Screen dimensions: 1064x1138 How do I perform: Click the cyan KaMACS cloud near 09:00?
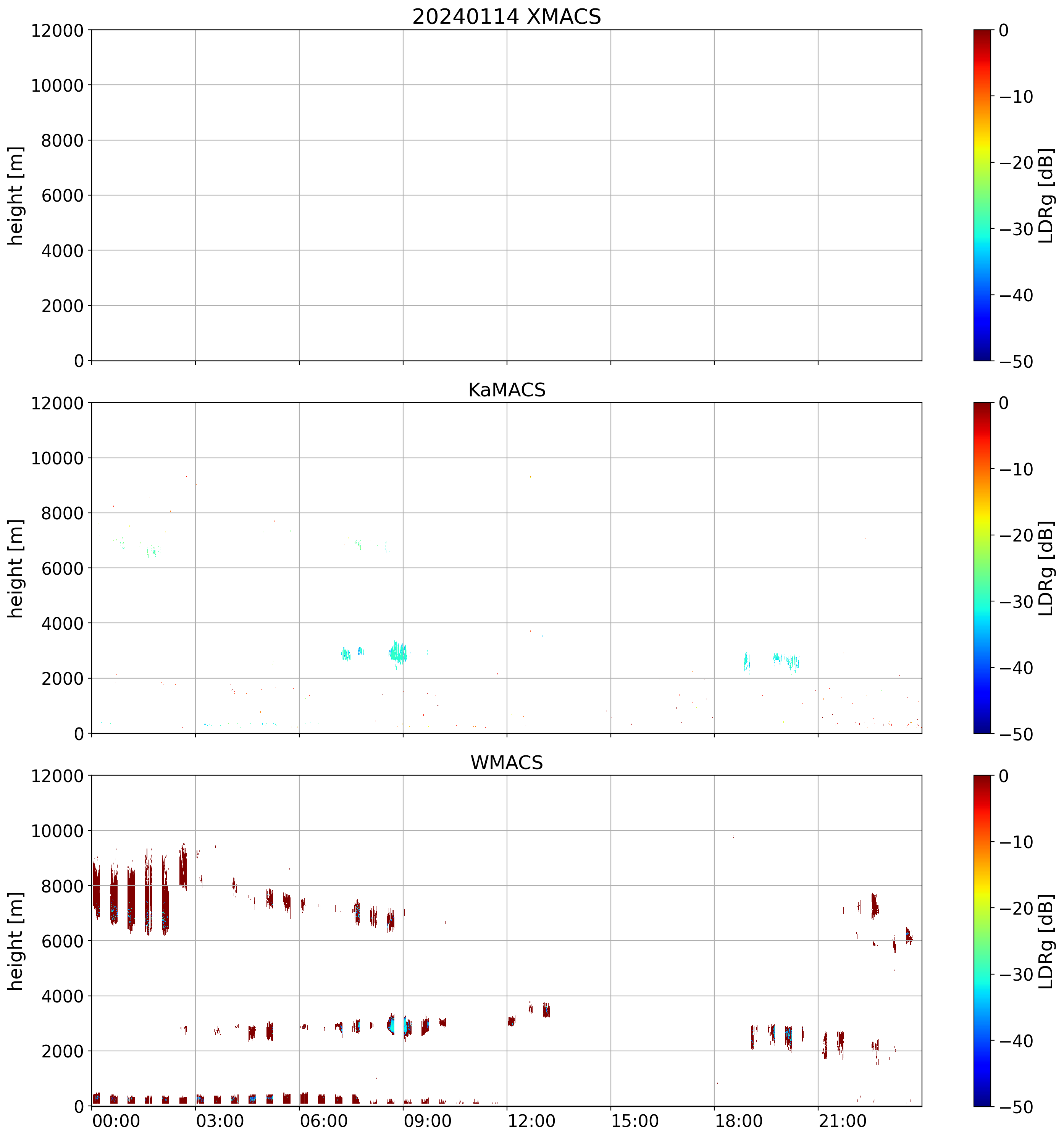click(x=398, y=653)
